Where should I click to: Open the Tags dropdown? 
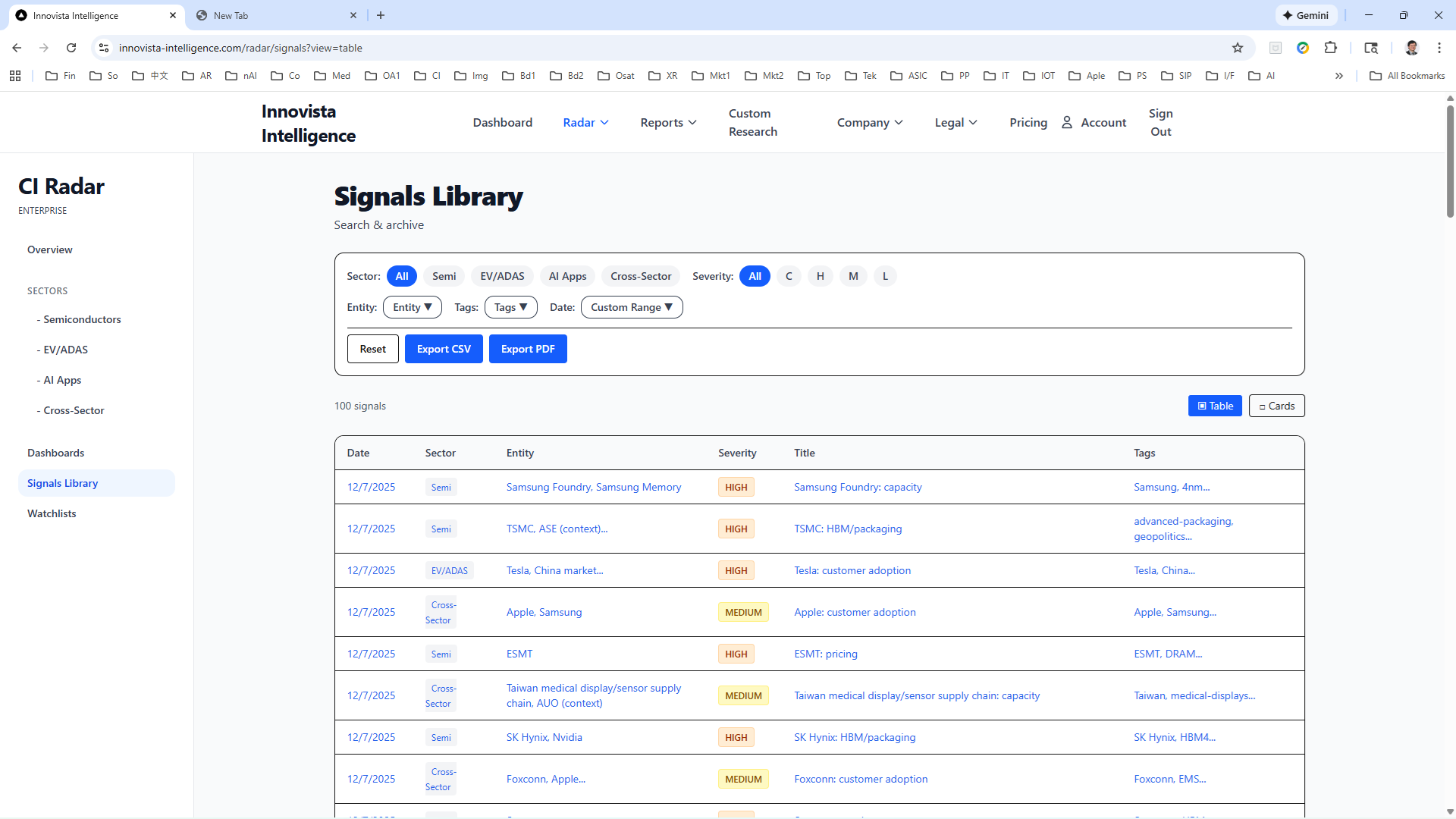click(510, 307)
